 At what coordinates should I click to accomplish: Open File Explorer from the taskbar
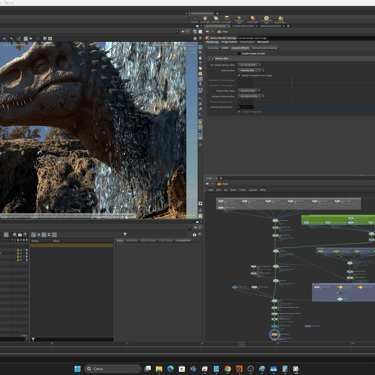pyautogui.click(x=159, y=369)
